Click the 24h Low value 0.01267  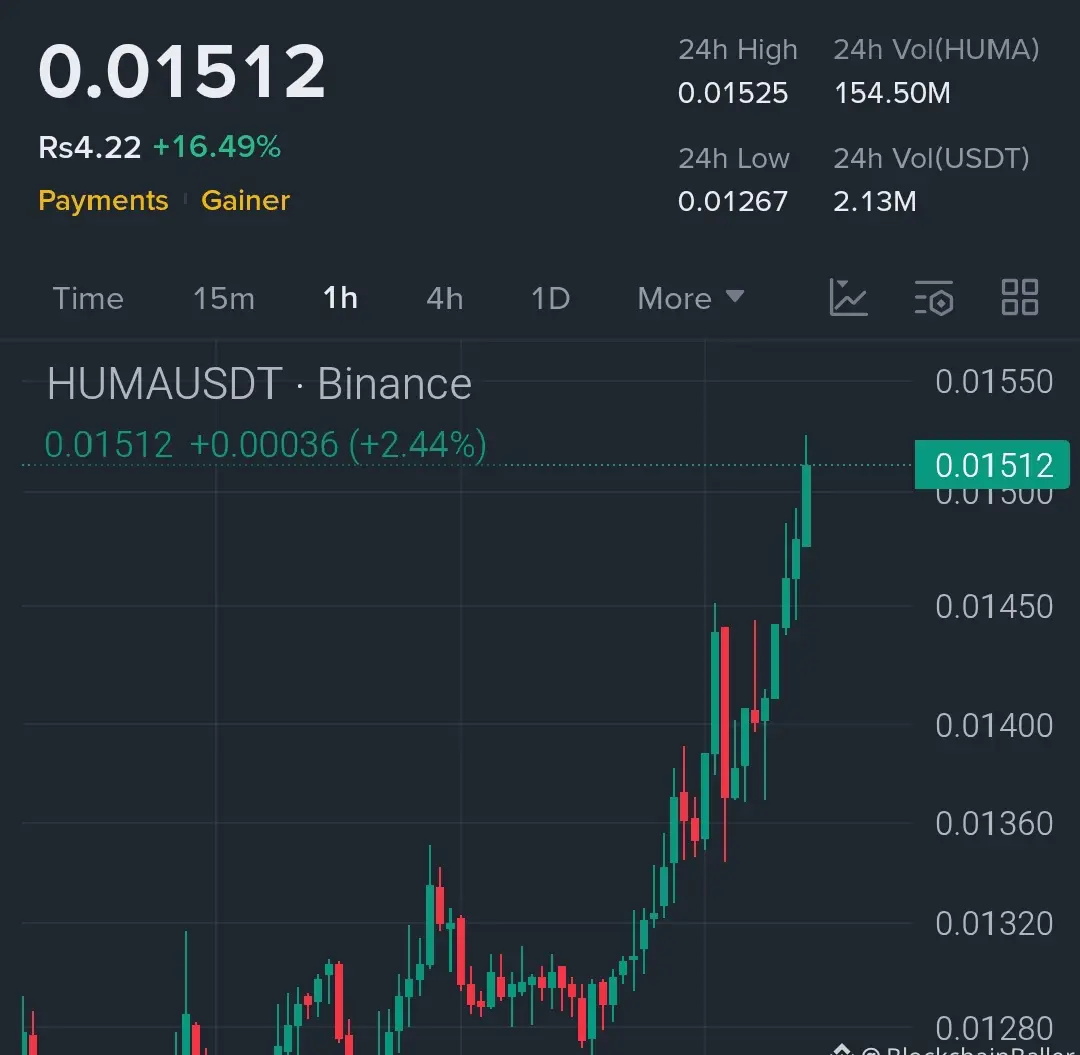coord(733,202)
